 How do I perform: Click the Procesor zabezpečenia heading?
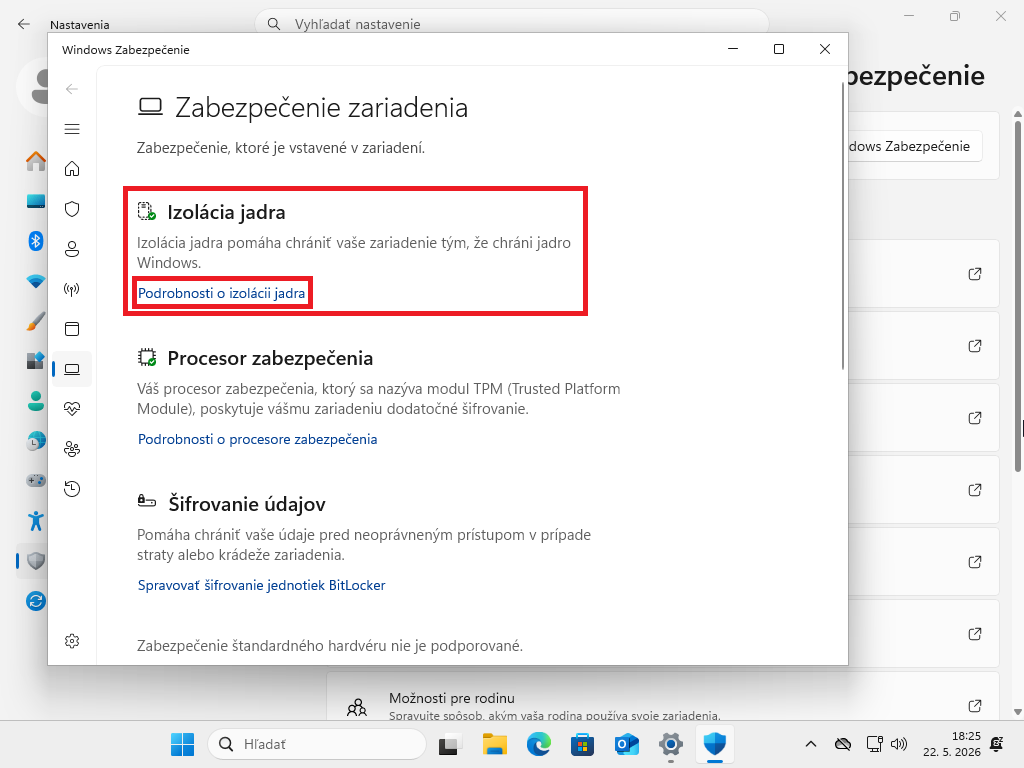coord(270,358)
